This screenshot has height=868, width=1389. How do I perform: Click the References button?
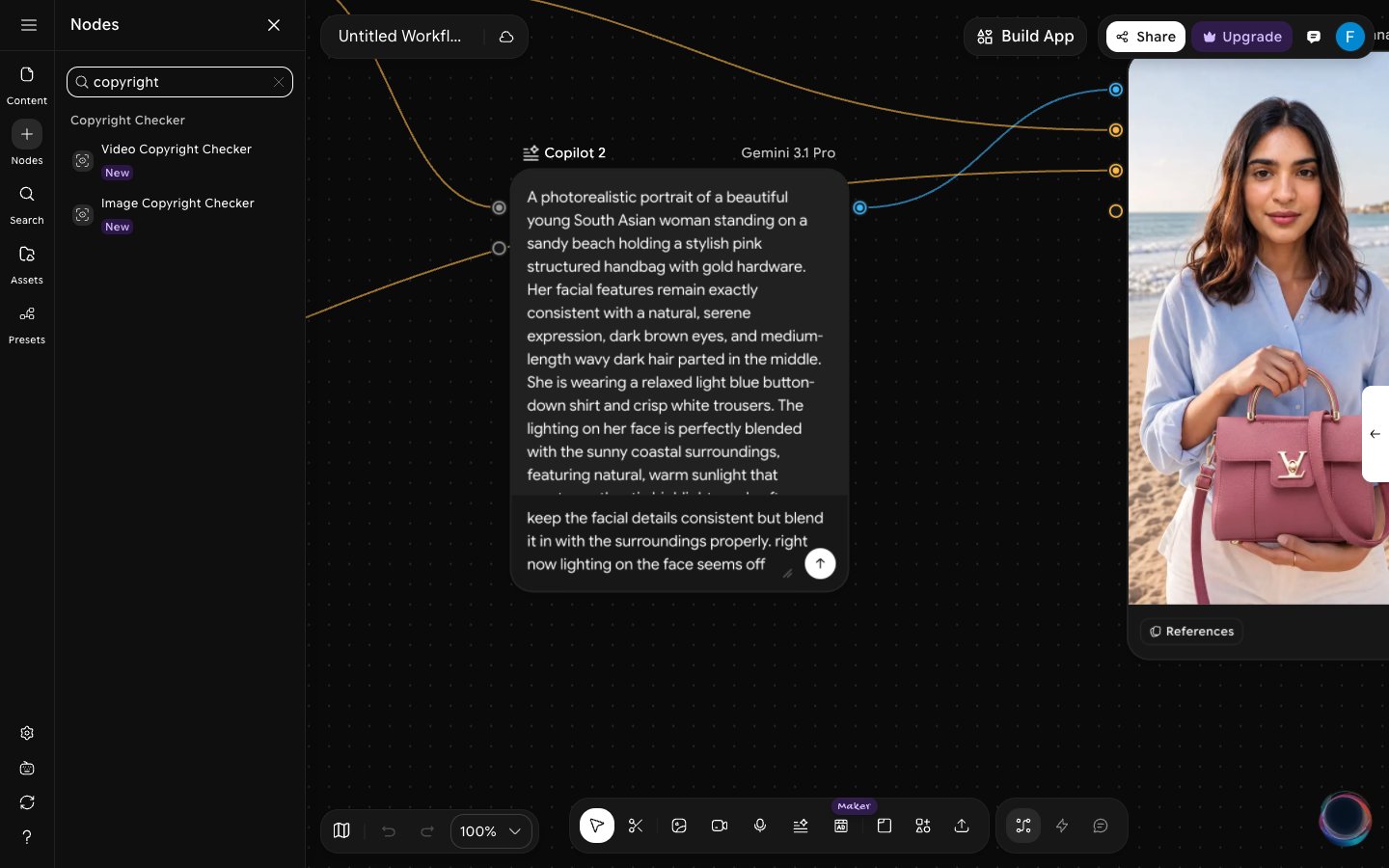1191,631
